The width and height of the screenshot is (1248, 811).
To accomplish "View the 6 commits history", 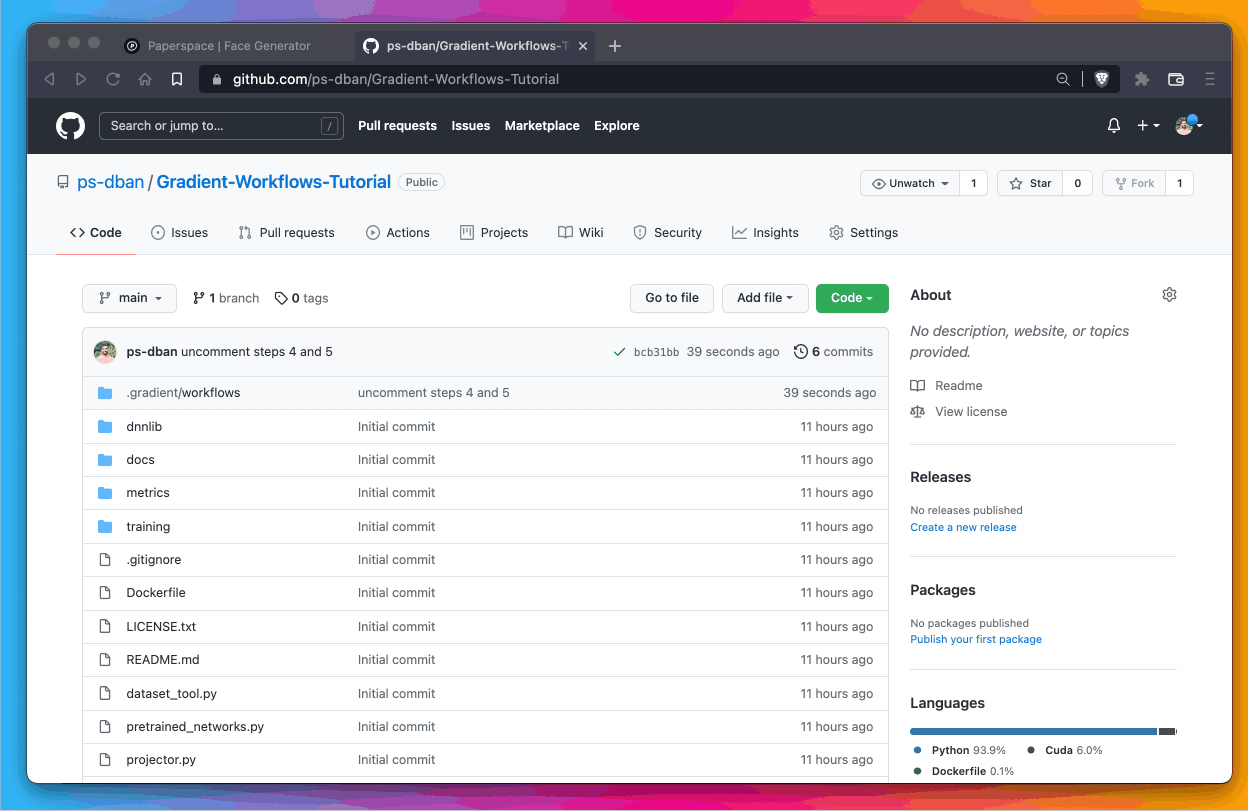I will pyautogui.click(x=833, y=352).
